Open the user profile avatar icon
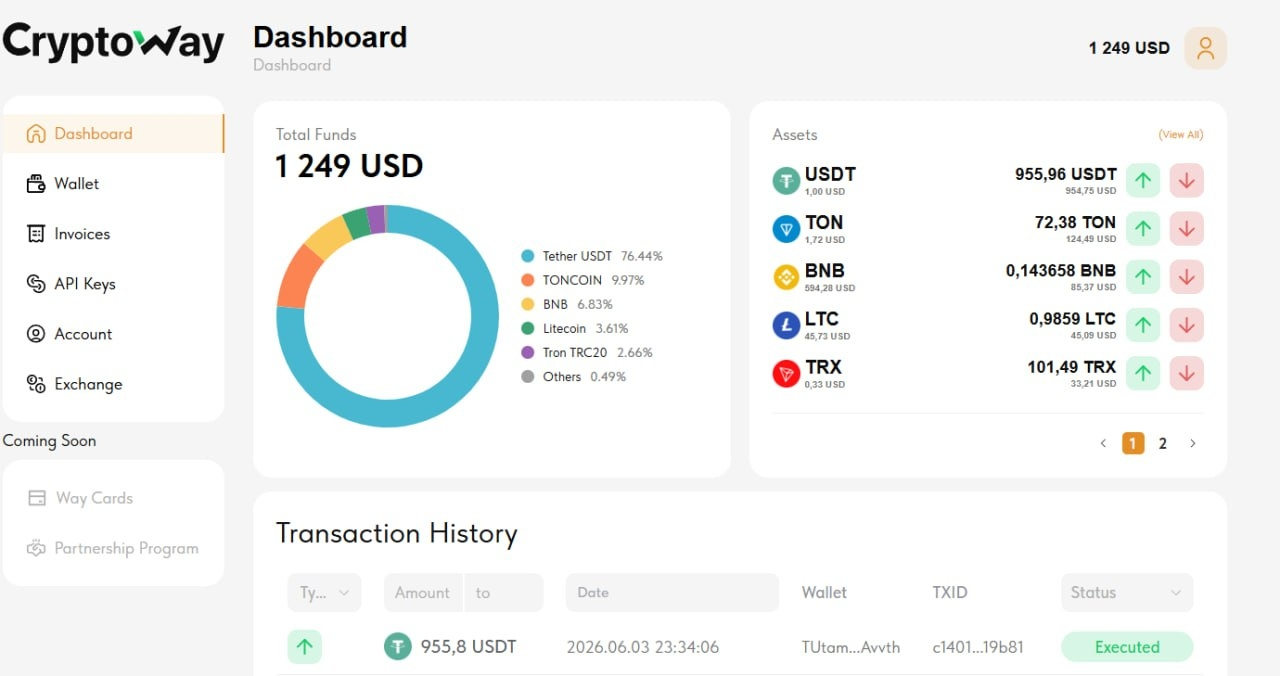Image resolution: width=1280 pixels, height=676 pixels. coord(1205,48)
